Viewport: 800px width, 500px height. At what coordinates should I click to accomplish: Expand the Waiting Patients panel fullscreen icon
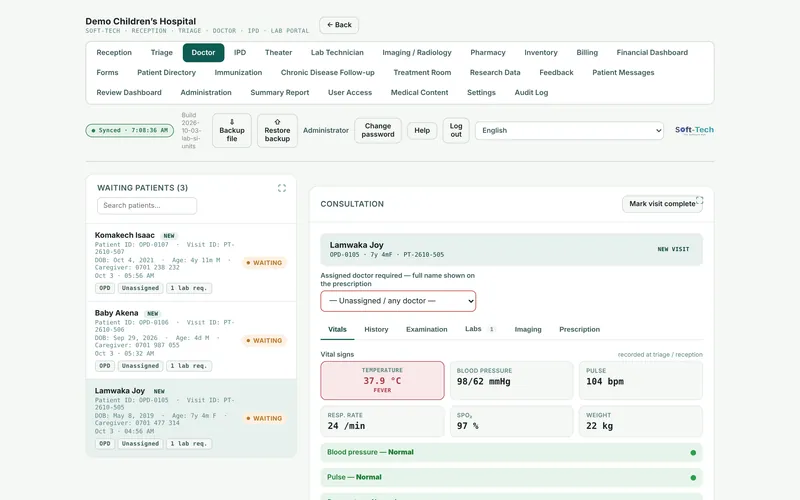pyautogui.click(x=282, y=188)
